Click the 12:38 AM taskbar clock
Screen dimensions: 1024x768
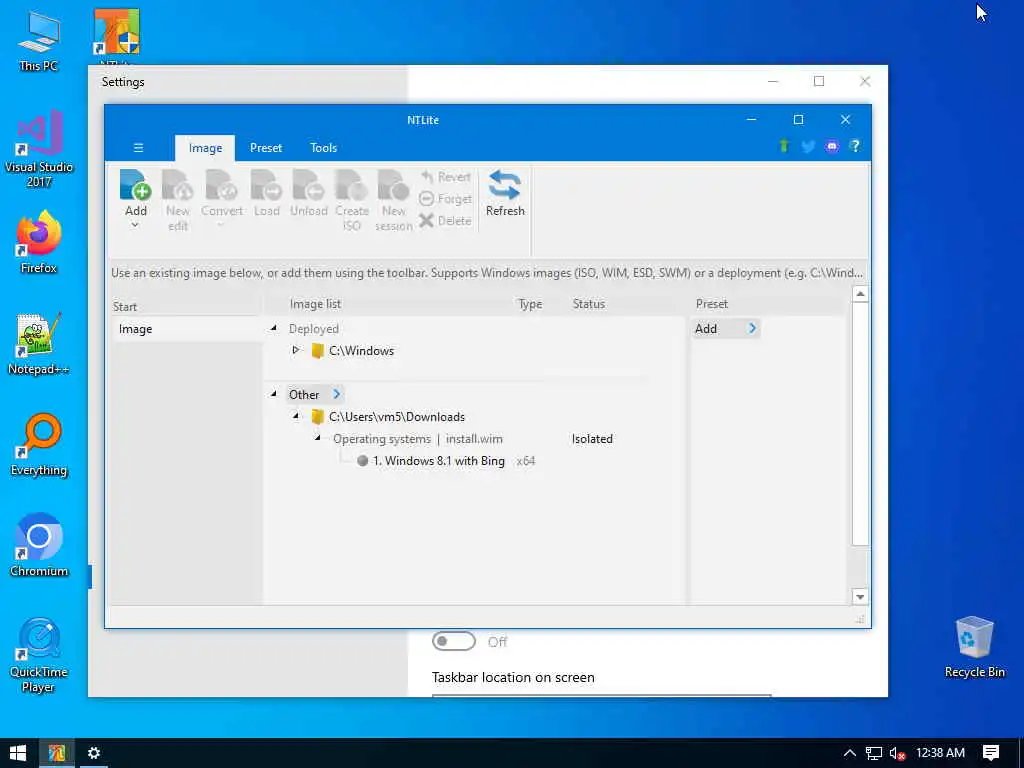tap(940, 753)
